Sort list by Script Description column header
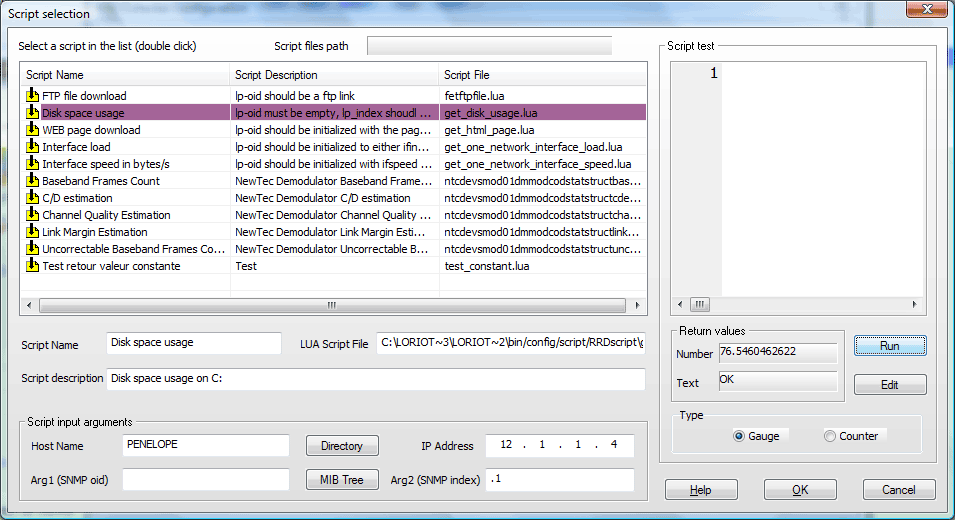The image size is (955, 520). pos(334,75)
